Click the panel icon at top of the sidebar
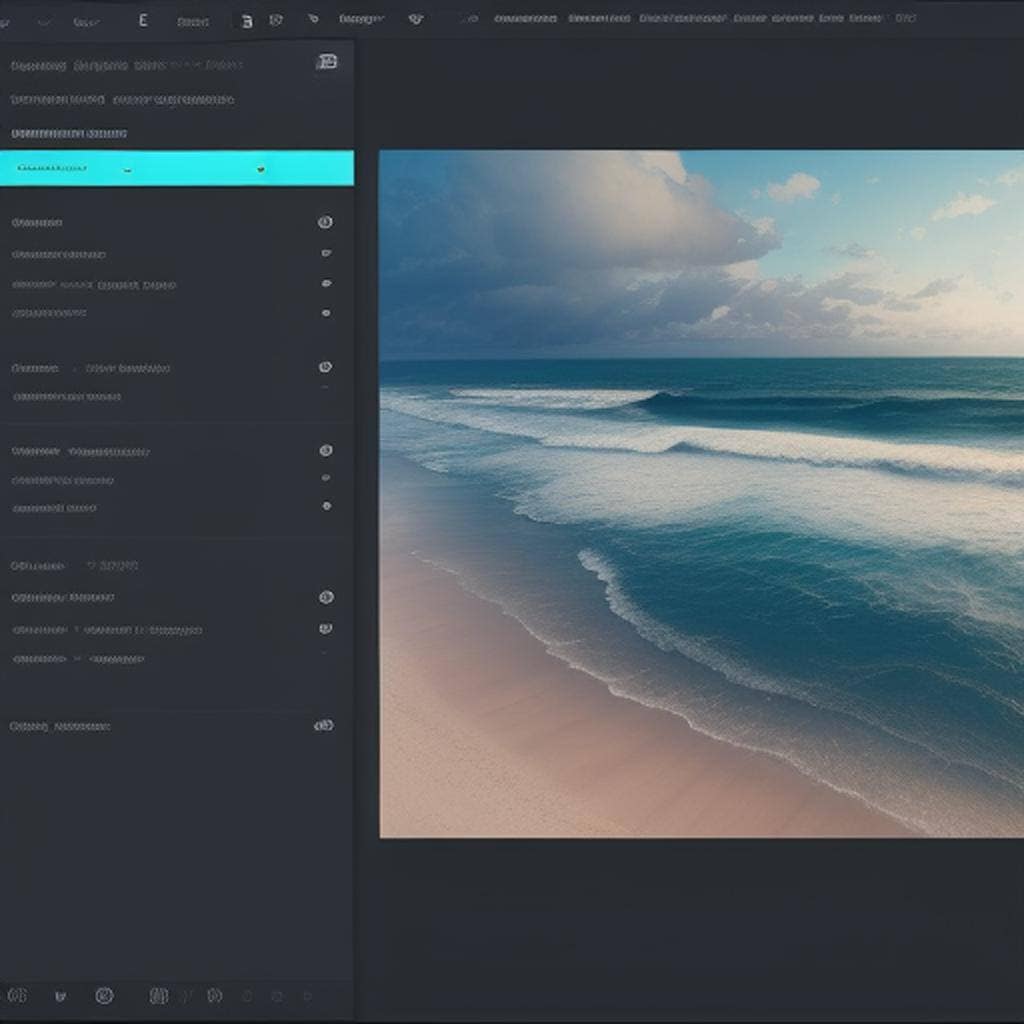This screenshot has width=1024, height=1024. coord(328,61)
